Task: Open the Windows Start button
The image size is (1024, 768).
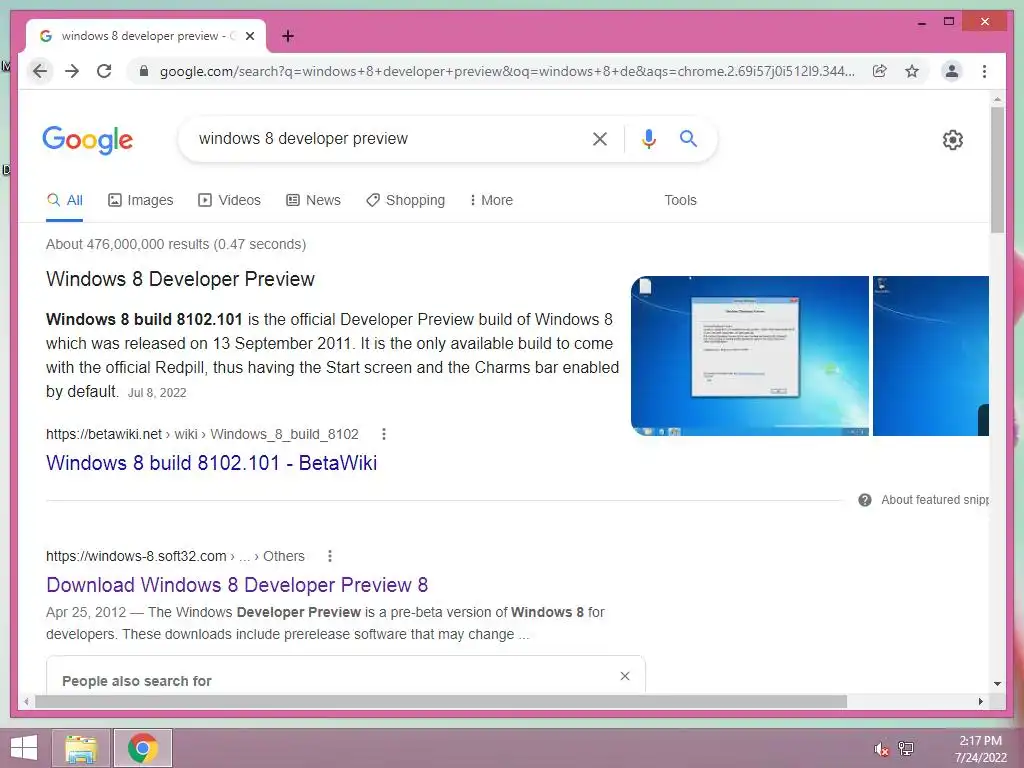Action: coord(24,748)
